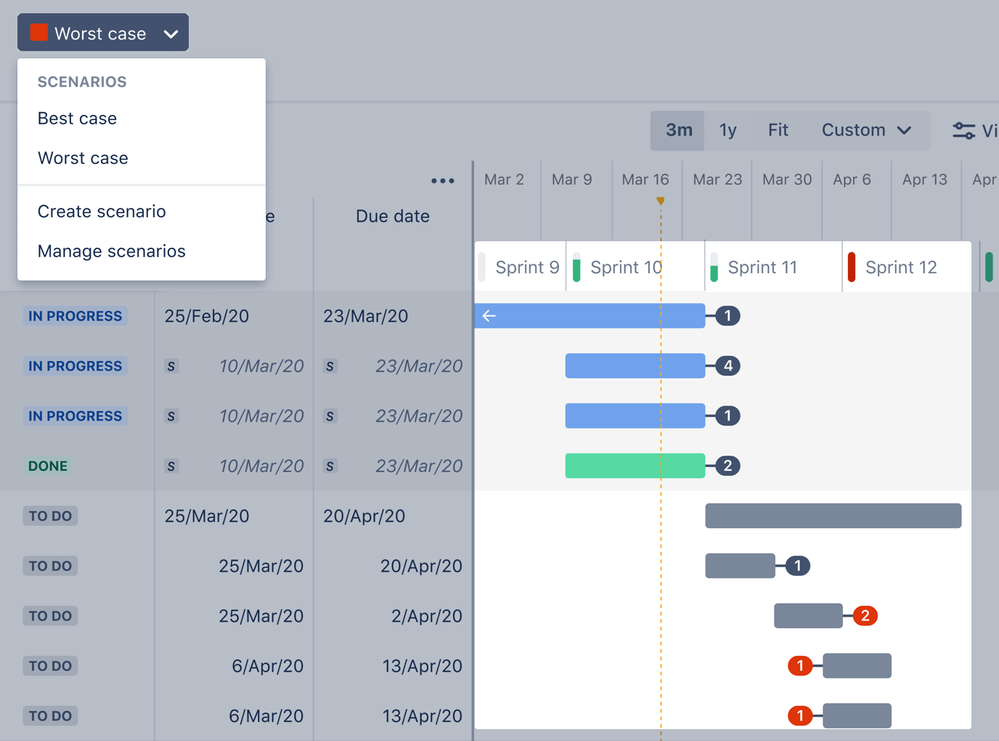
Task: Select the Sprint 10 header
Action: tap(635, 267)
